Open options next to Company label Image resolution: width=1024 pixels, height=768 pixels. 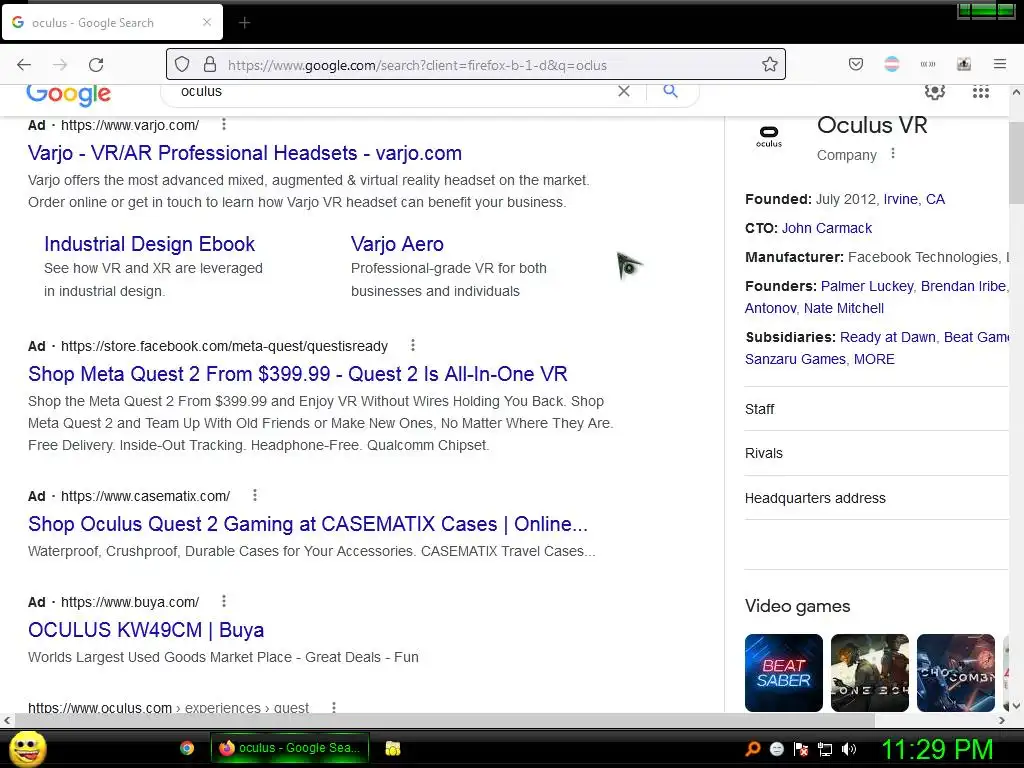tap(893, 154)
